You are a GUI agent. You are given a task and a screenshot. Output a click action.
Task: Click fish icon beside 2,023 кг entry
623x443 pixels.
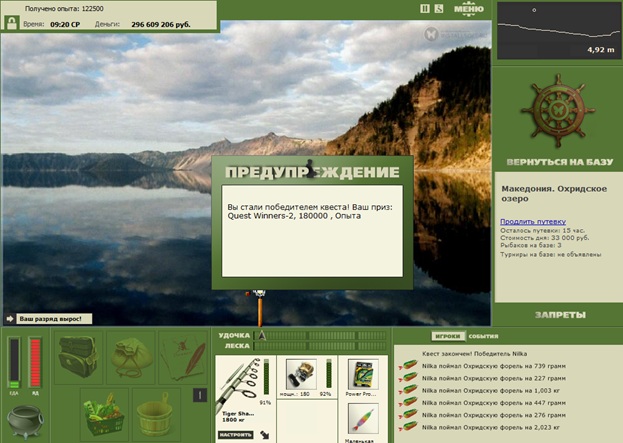point(408,426)
